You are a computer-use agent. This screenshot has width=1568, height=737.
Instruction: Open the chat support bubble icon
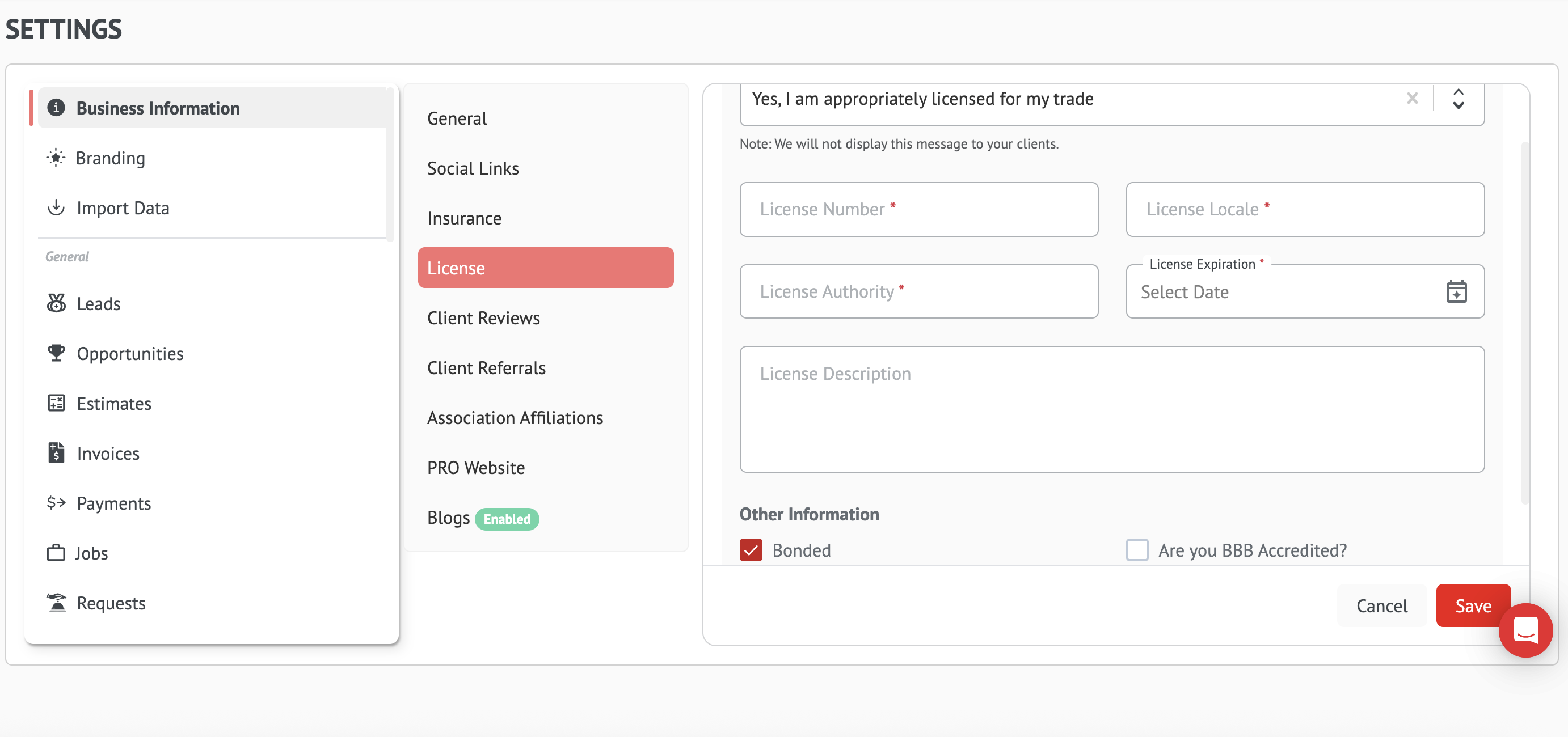click(x=1525, y=629)
